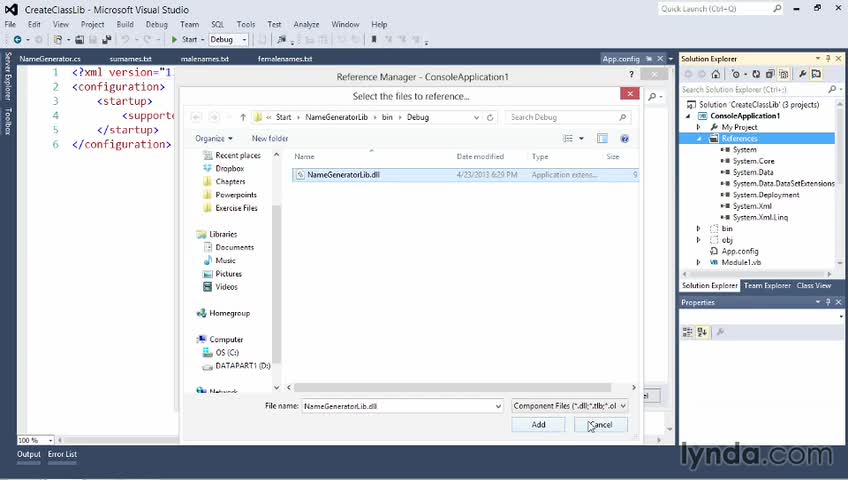
Task: Switch to the malenames.txt tab
Action: [204, 59]
